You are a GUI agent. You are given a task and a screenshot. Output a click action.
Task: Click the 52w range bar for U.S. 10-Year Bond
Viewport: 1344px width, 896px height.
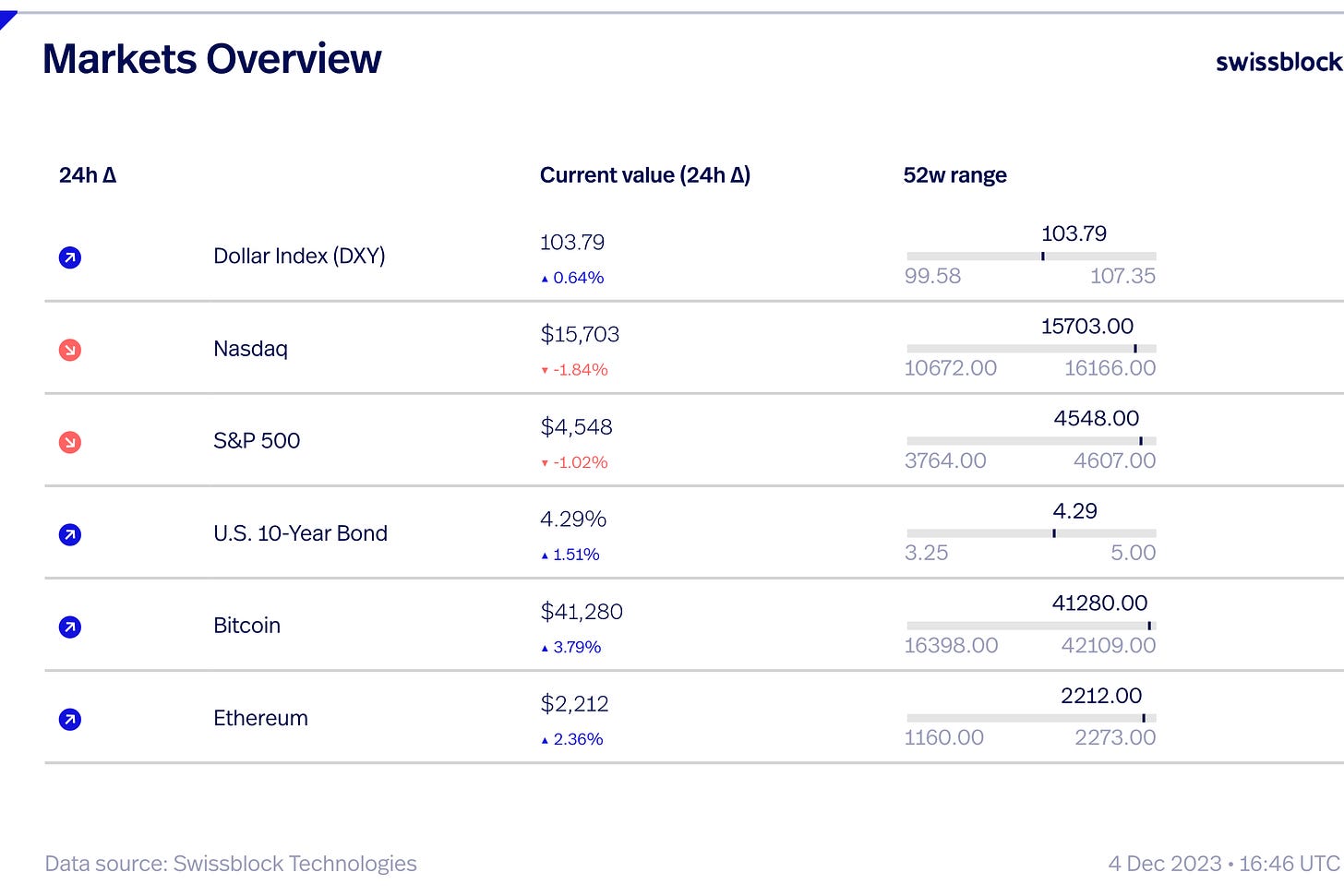pos(1031,533)
